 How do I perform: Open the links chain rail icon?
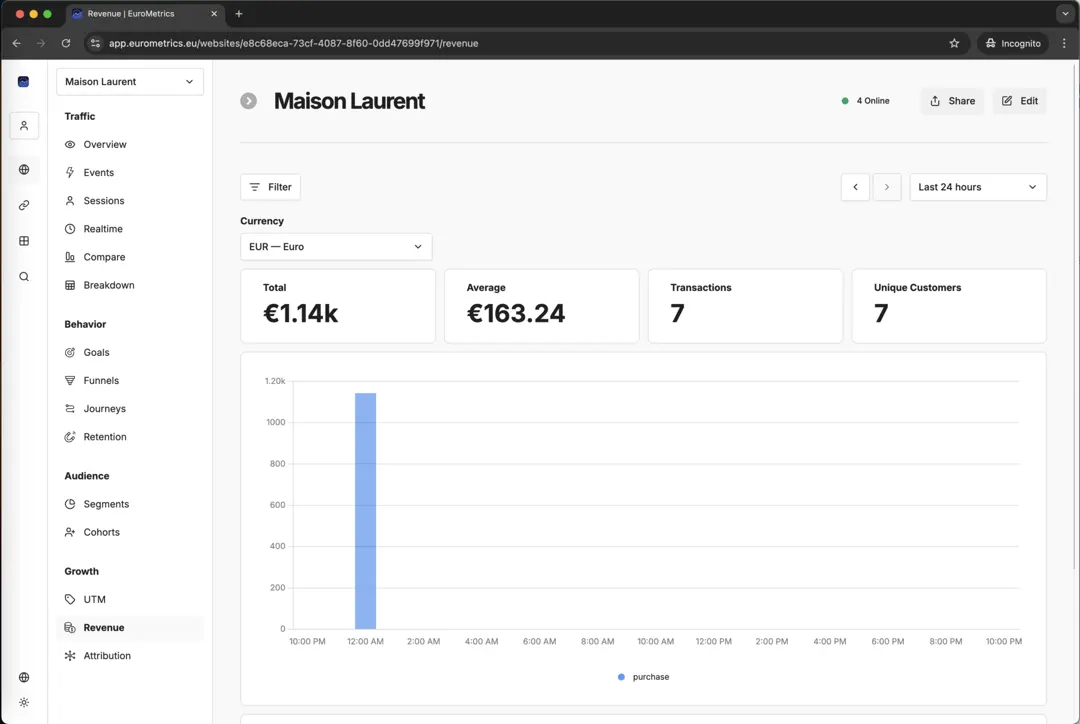tap(24, 205)
